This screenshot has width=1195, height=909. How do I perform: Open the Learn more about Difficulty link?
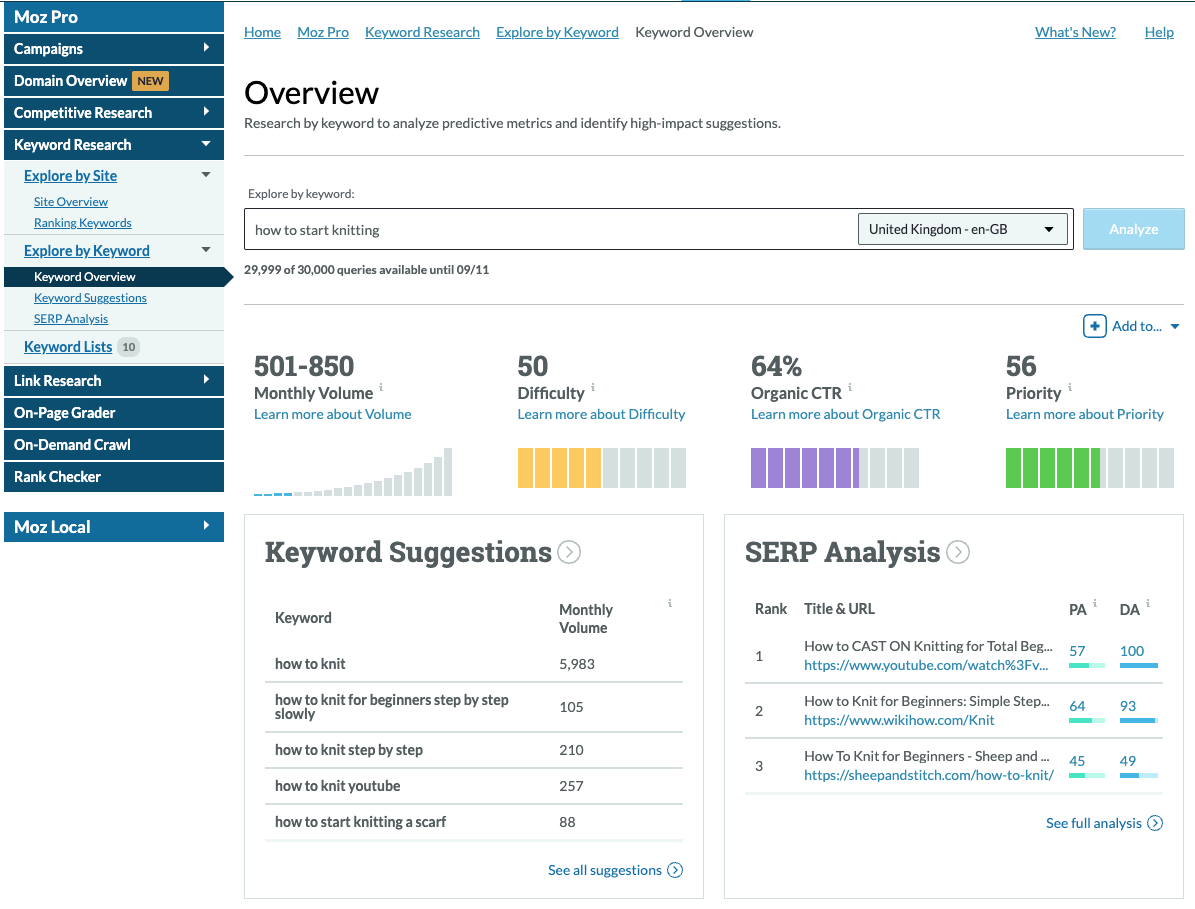click(x=601, y=413)
